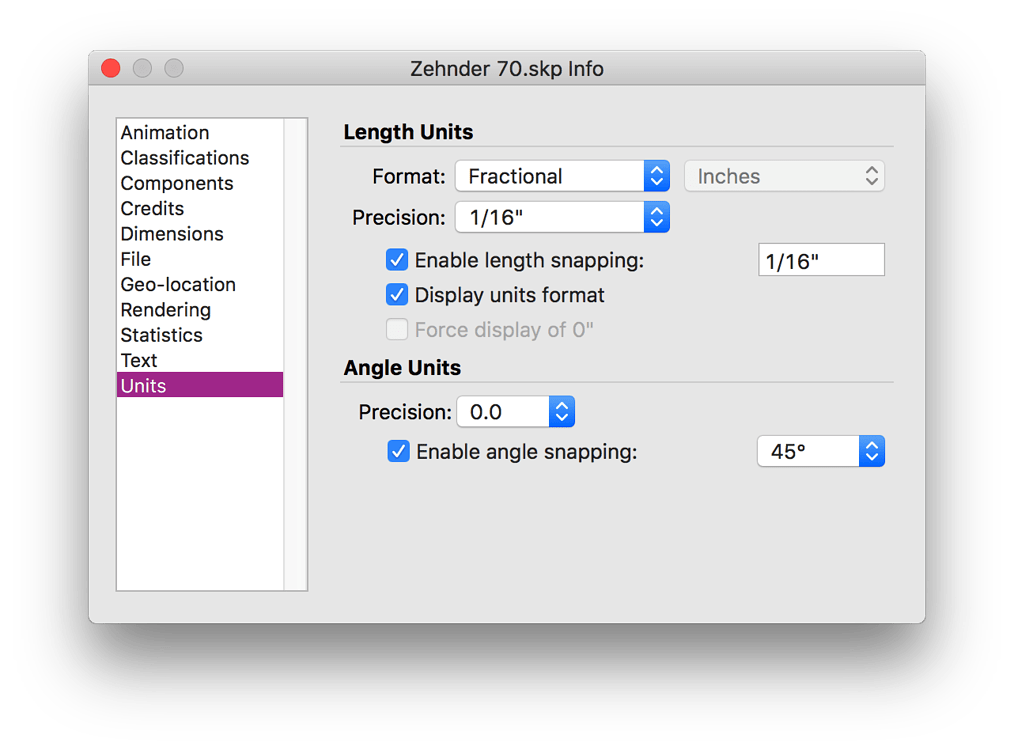Select Animation in the sidebar list
1014x750 pixels.
165,133
